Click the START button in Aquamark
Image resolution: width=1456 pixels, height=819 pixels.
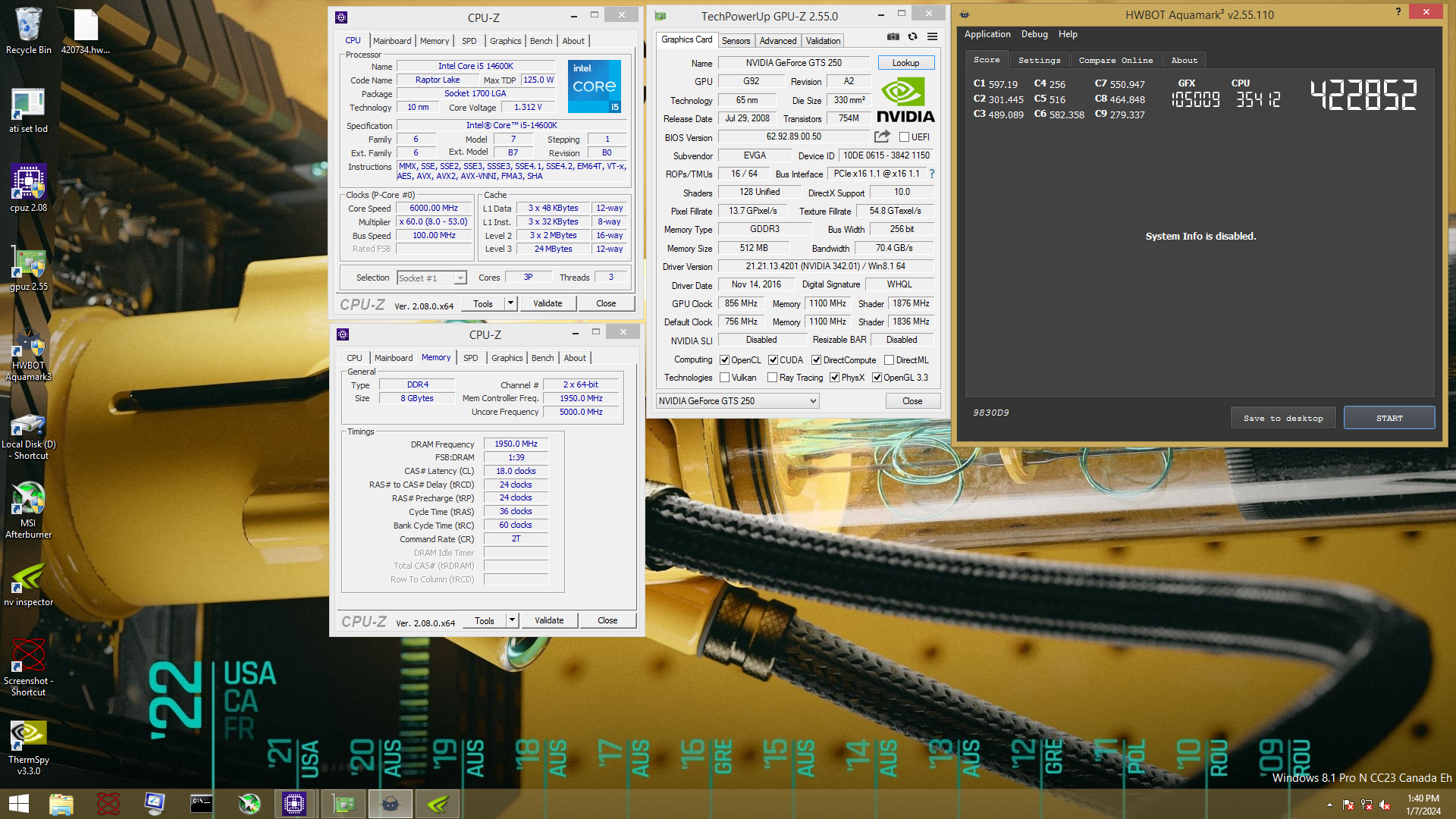pos(1389,418)
